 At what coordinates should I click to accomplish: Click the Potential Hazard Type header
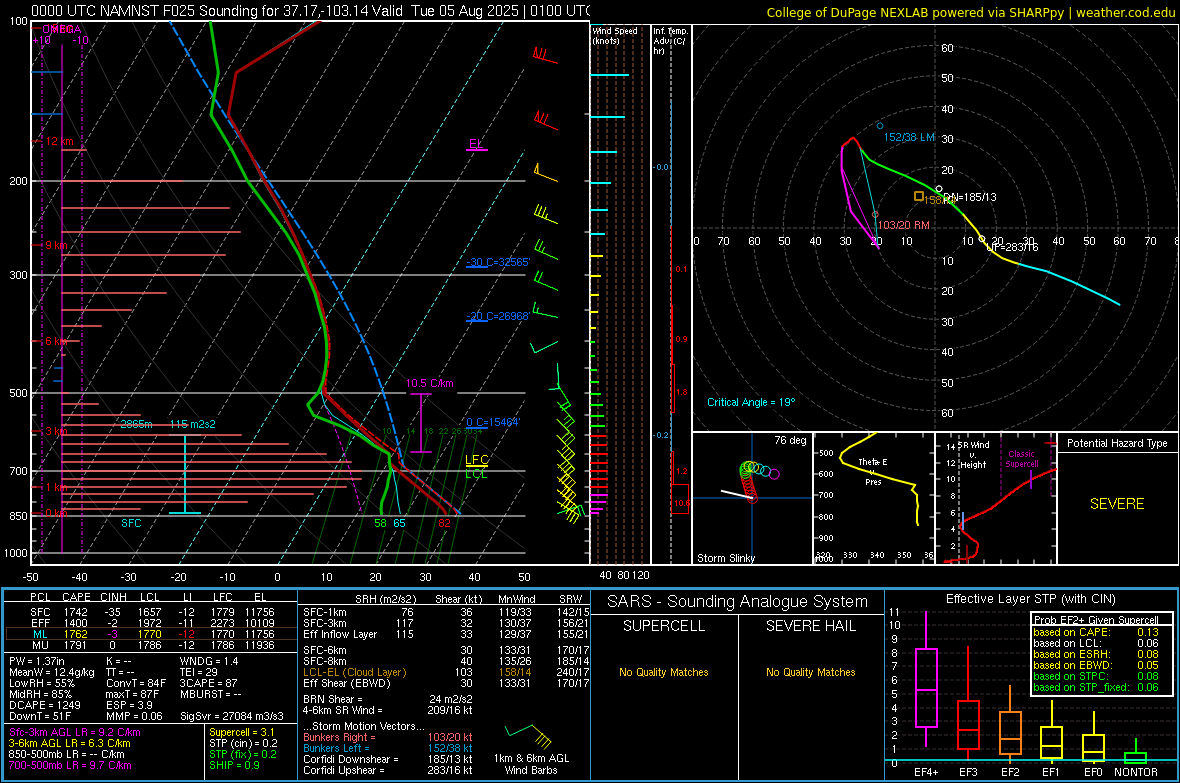1117,443
